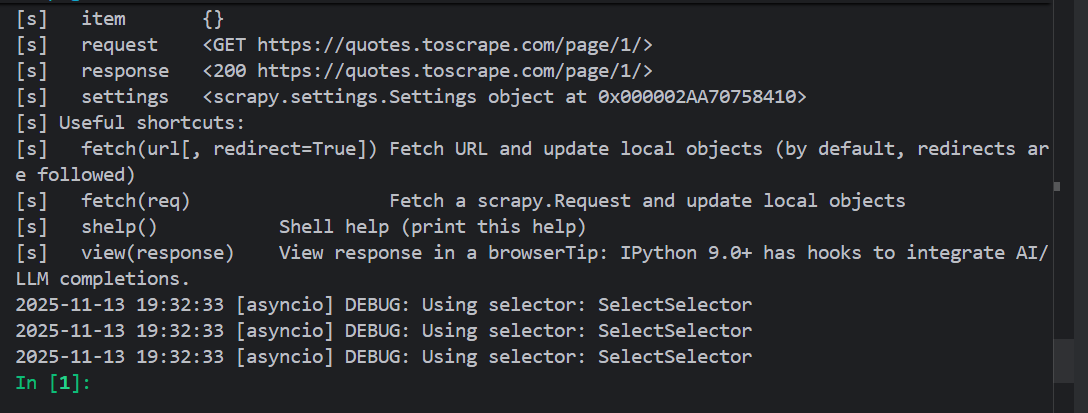Click the fetch(url[, redirect=True]) shortcut text

pyautogui.click(x=229, y=149)
